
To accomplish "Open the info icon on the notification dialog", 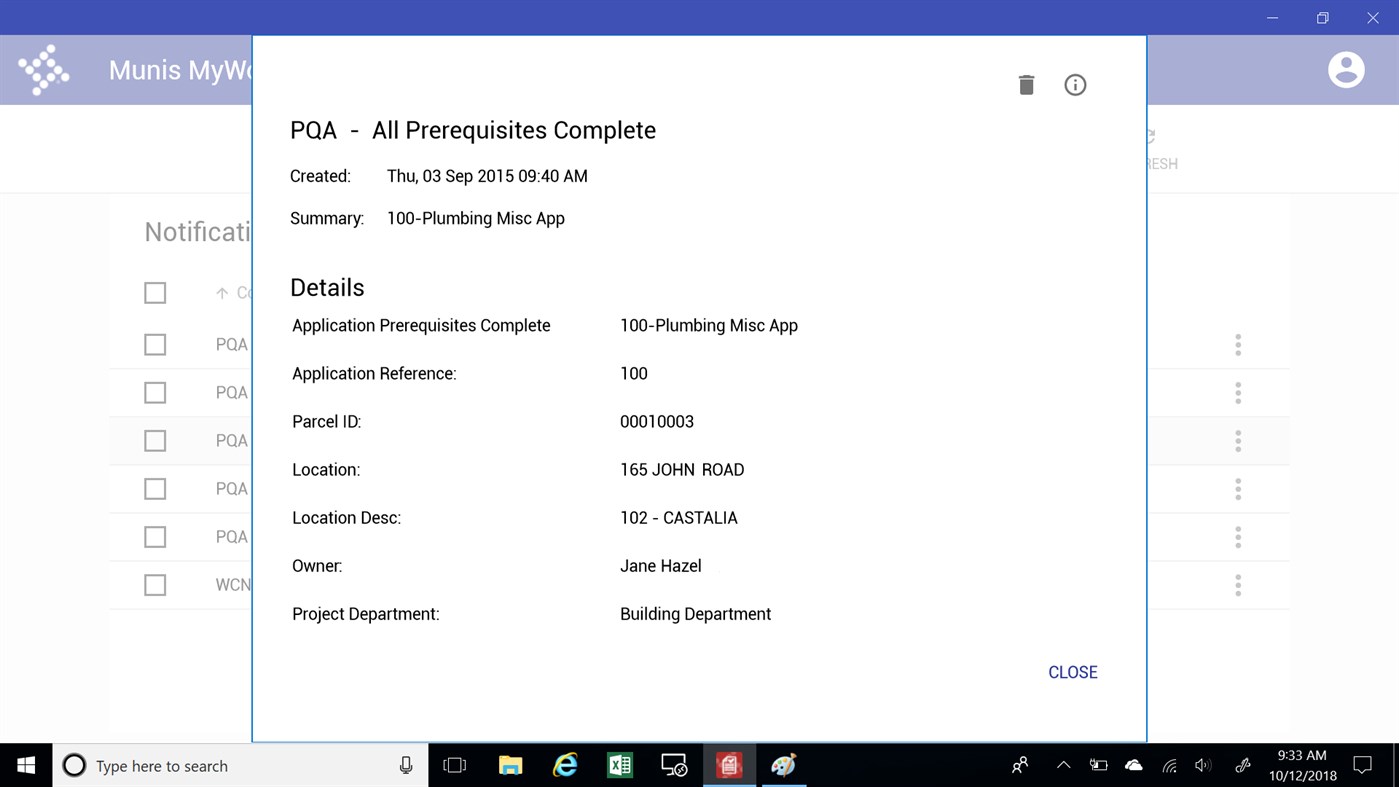I will 1075,85.
